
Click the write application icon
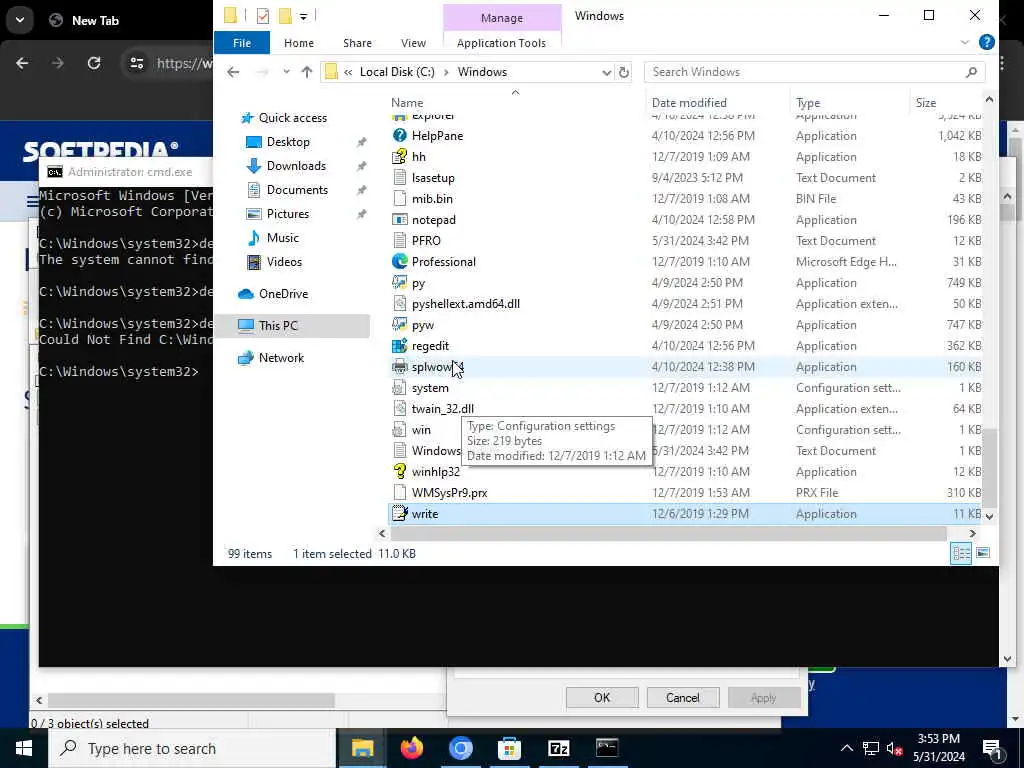click(400, 513)
